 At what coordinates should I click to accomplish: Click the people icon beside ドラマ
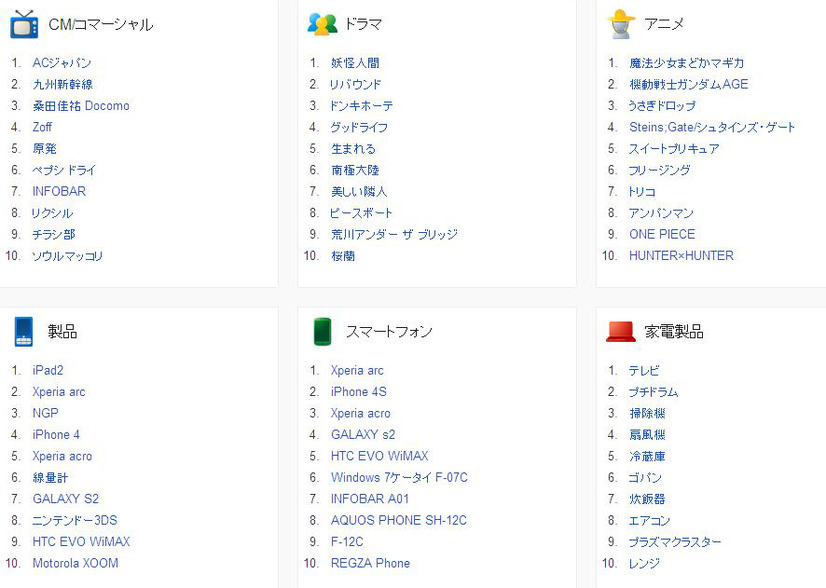[x=322, y=24]
